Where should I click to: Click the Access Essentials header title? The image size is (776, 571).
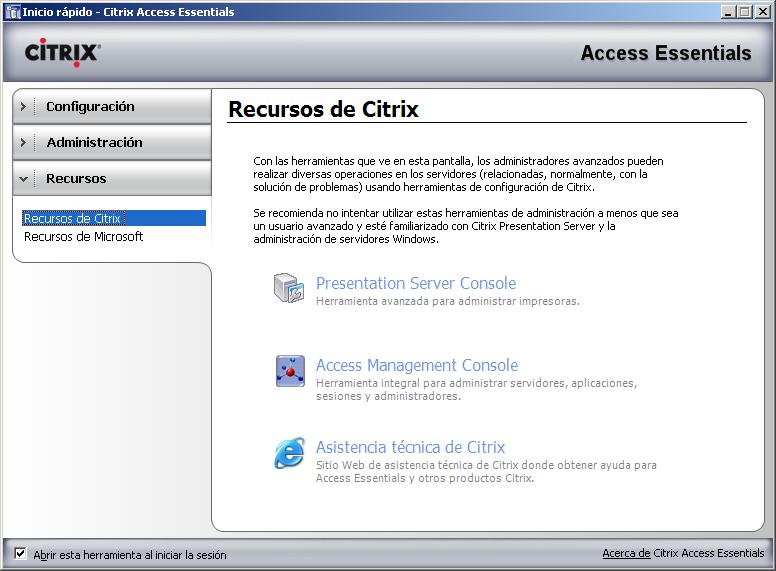click(666, 53)
